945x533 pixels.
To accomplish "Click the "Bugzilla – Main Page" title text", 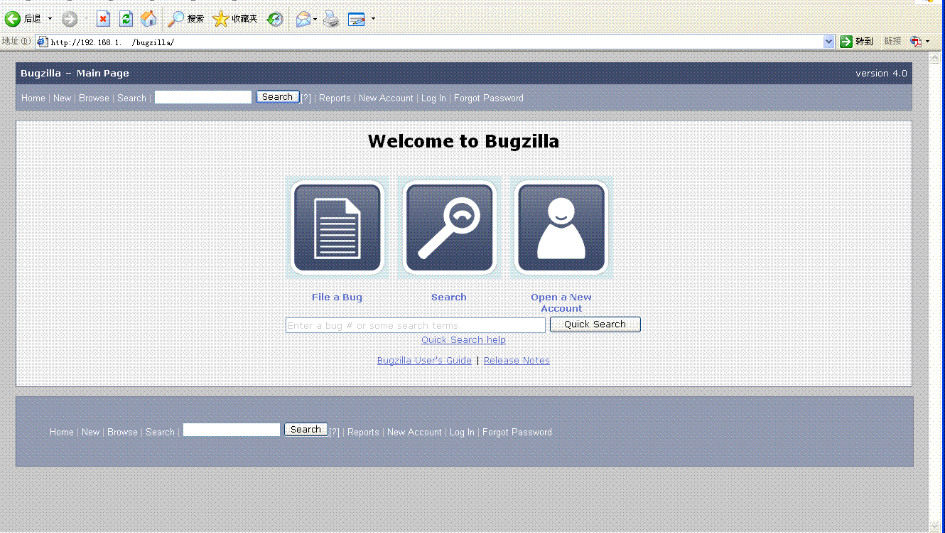I will click(75, 73).
